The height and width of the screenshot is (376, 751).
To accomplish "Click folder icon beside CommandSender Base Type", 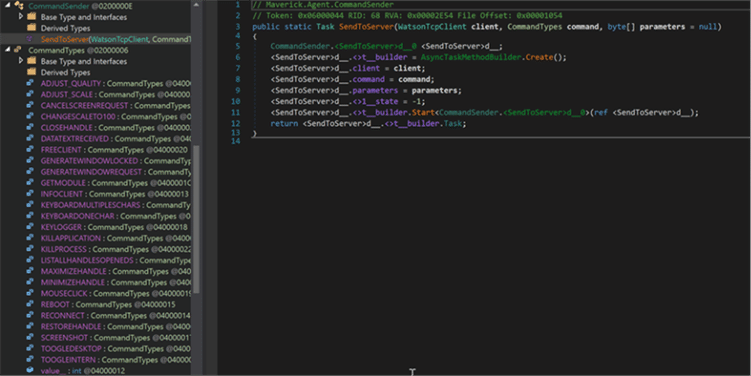I will [x=32, y=17].
